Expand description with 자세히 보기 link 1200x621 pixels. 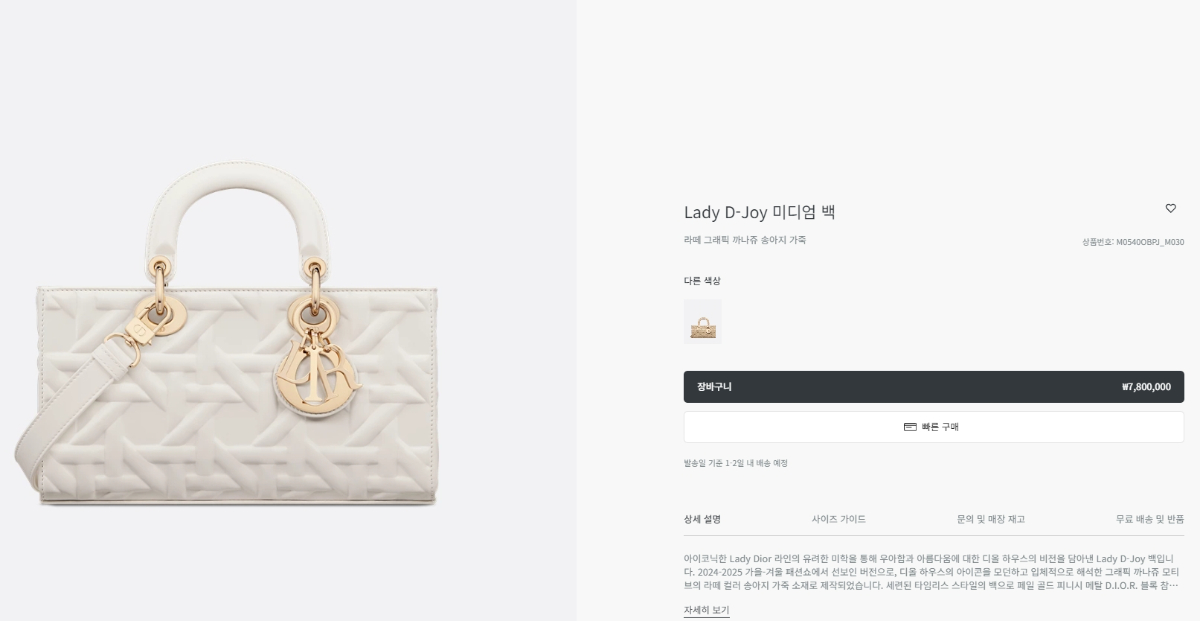(706, 610)
